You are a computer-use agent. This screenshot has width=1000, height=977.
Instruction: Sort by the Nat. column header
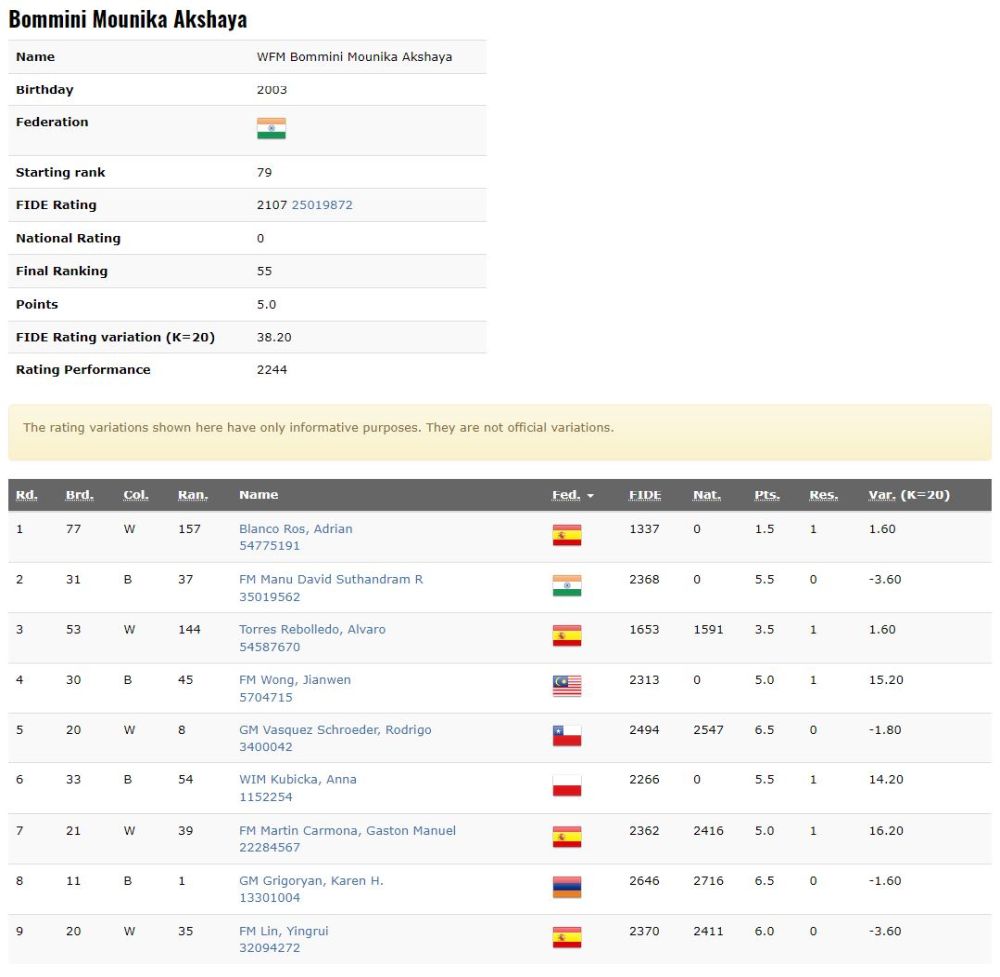pyautogui.click(x=707, y=495)
